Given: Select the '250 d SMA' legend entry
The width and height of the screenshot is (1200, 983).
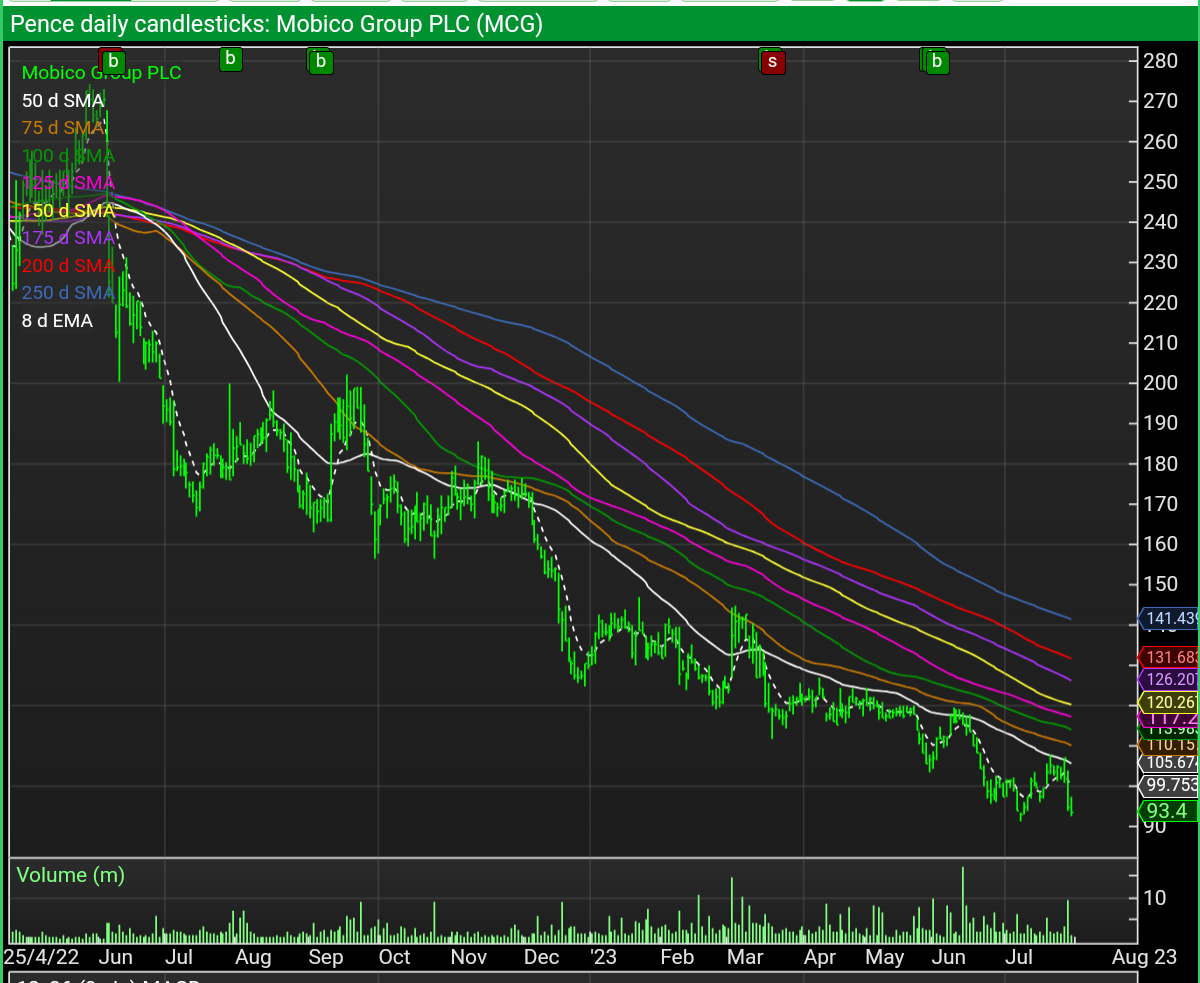Looking at the screenshot, I should pos(68,293).
